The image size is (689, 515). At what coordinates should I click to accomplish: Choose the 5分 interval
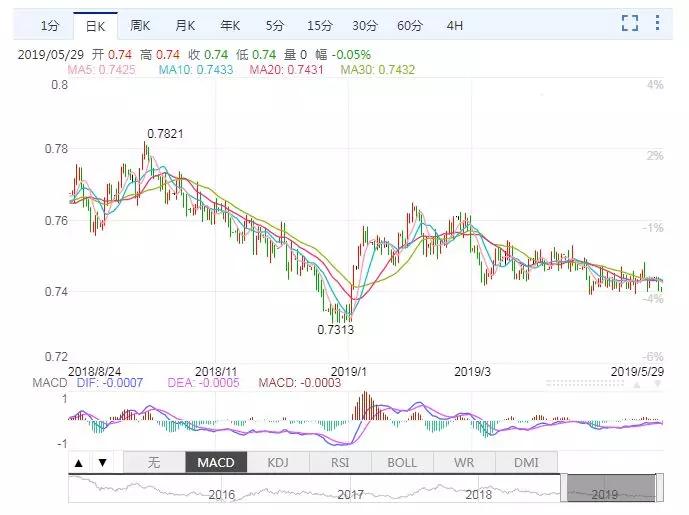click(x=274, y=25)
